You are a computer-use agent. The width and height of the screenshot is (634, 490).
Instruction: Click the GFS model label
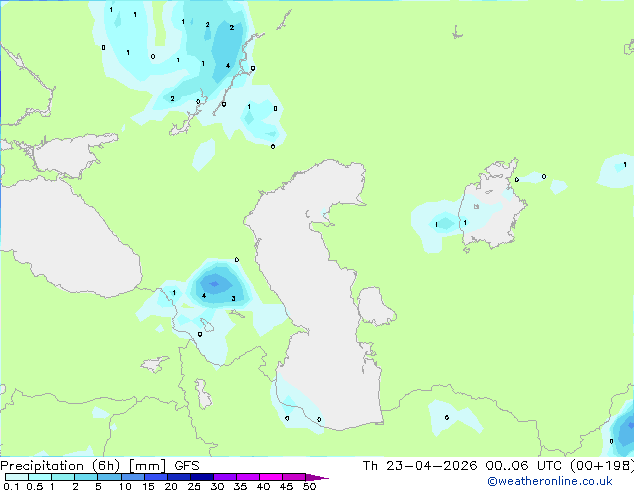click(187, 466)
